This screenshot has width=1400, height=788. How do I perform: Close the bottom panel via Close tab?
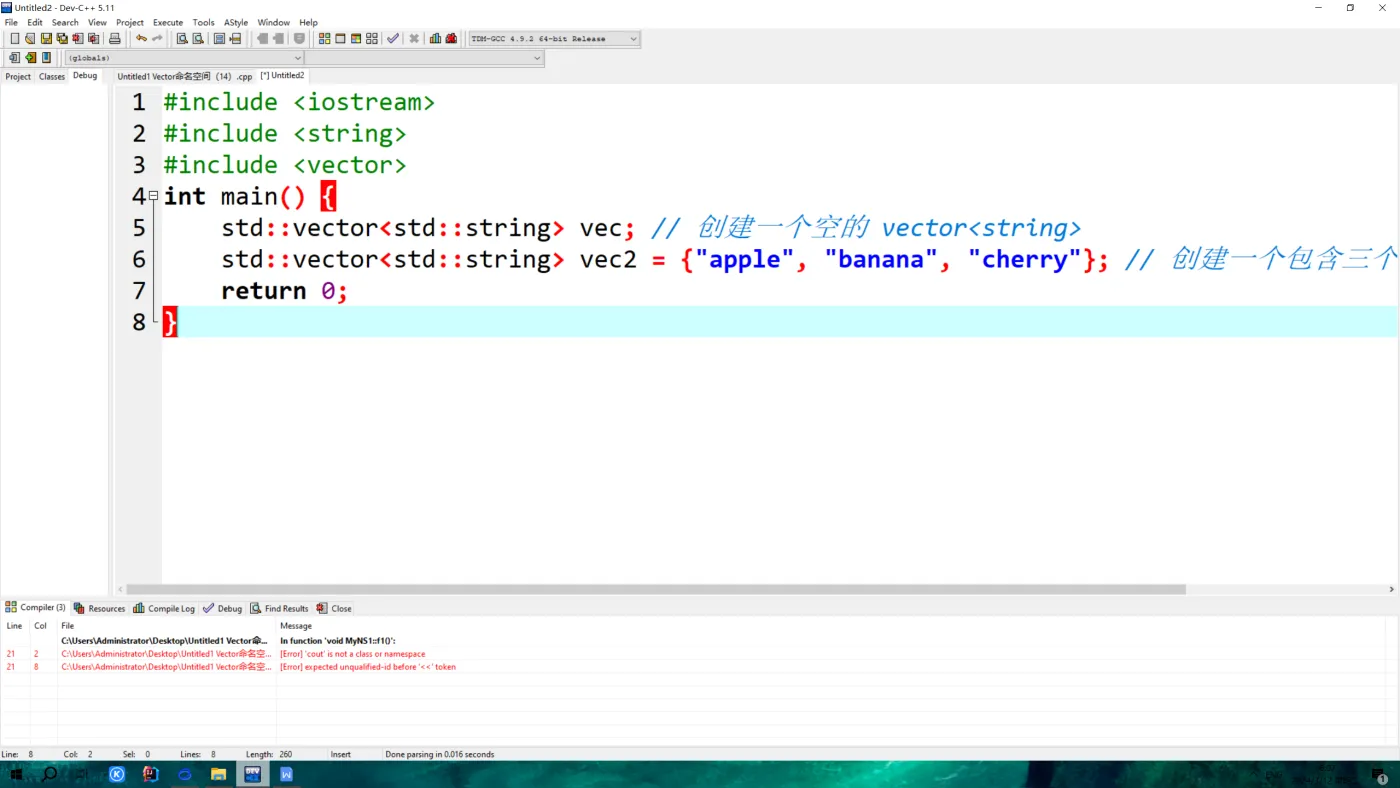pos(334,608)
